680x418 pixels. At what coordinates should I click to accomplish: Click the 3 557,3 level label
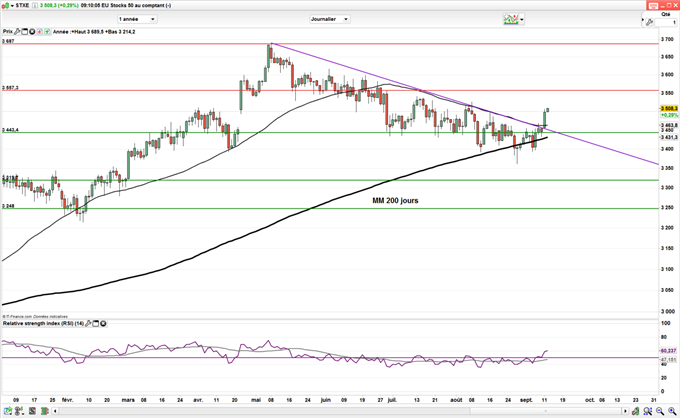click(10, 88)
